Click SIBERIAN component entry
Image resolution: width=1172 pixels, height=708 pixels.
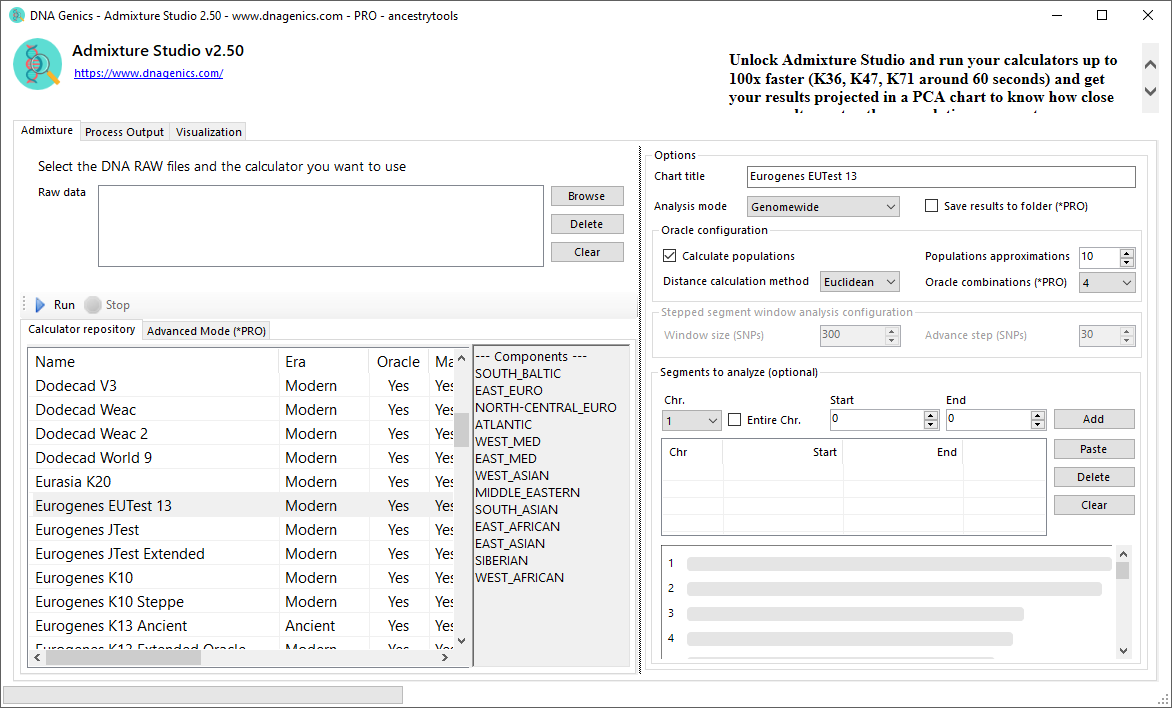[502, 560]
